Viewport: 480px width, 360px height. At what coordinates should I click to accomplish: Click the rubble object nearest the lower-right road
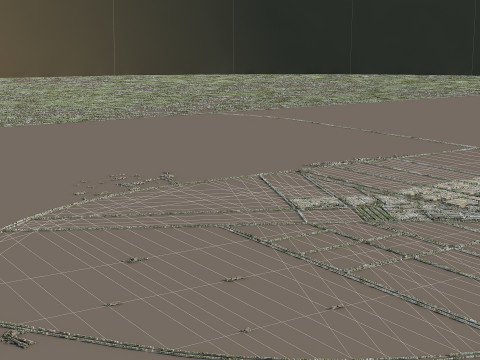pyautogui.click(x=336, y=307)
